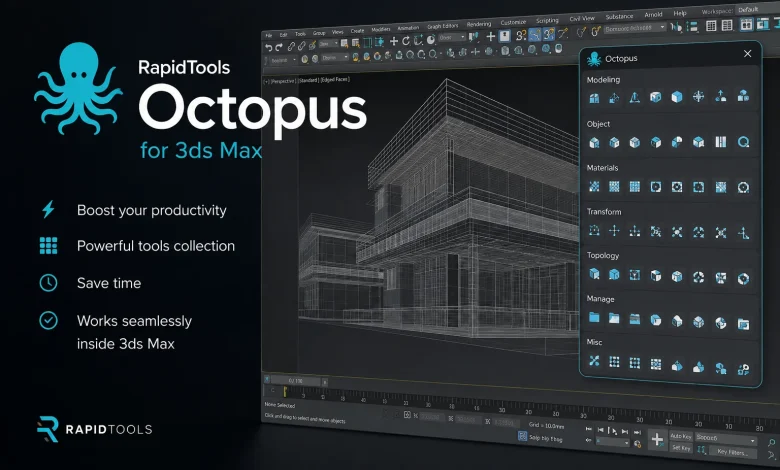Click circular Q-shaped icon in Object row
This screenshot has width=780, height=470.
click(743, 142)
